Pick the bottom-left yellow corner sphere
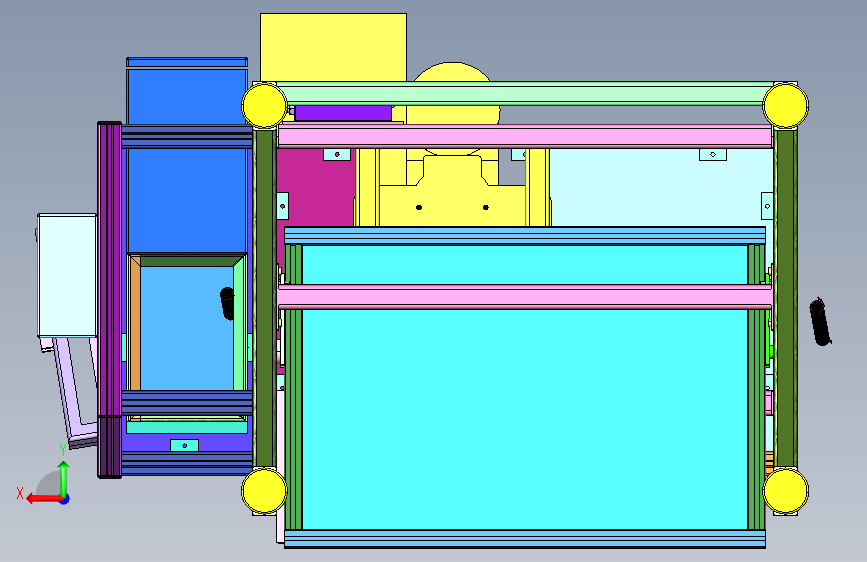Screen dimensions: 867x562 click(264, 491)
